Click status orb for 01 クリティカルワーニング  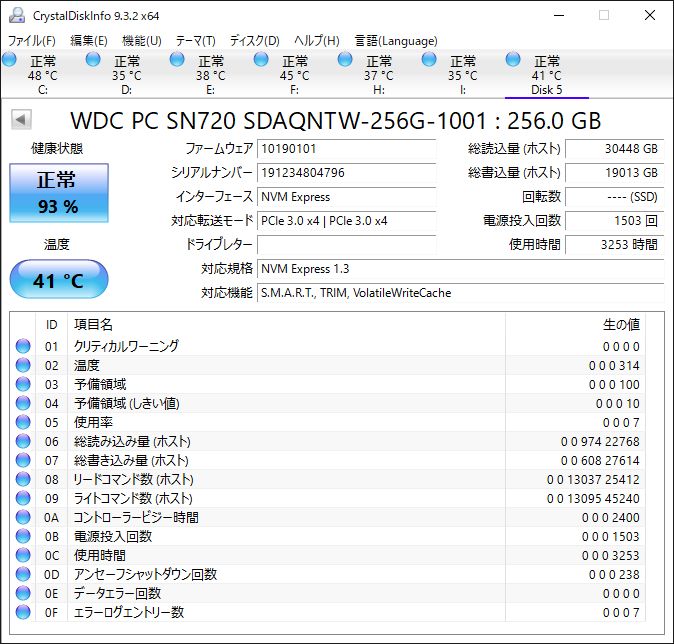pos(23,346)
